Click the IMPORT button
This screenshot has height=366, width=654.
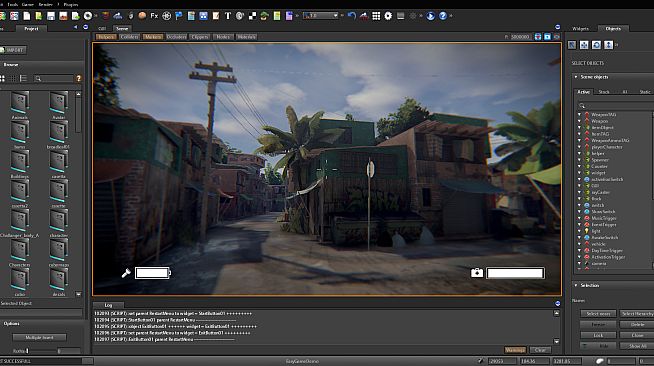click(x=13, y=50)
